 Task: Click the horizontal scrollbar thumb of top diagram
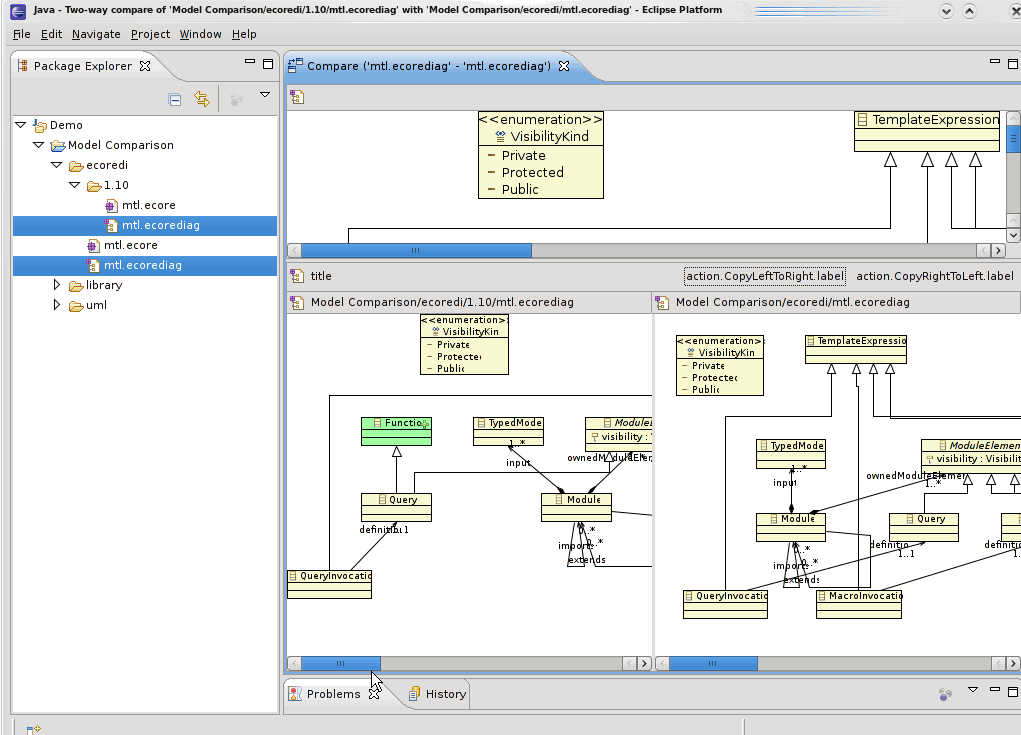(416, 251)
